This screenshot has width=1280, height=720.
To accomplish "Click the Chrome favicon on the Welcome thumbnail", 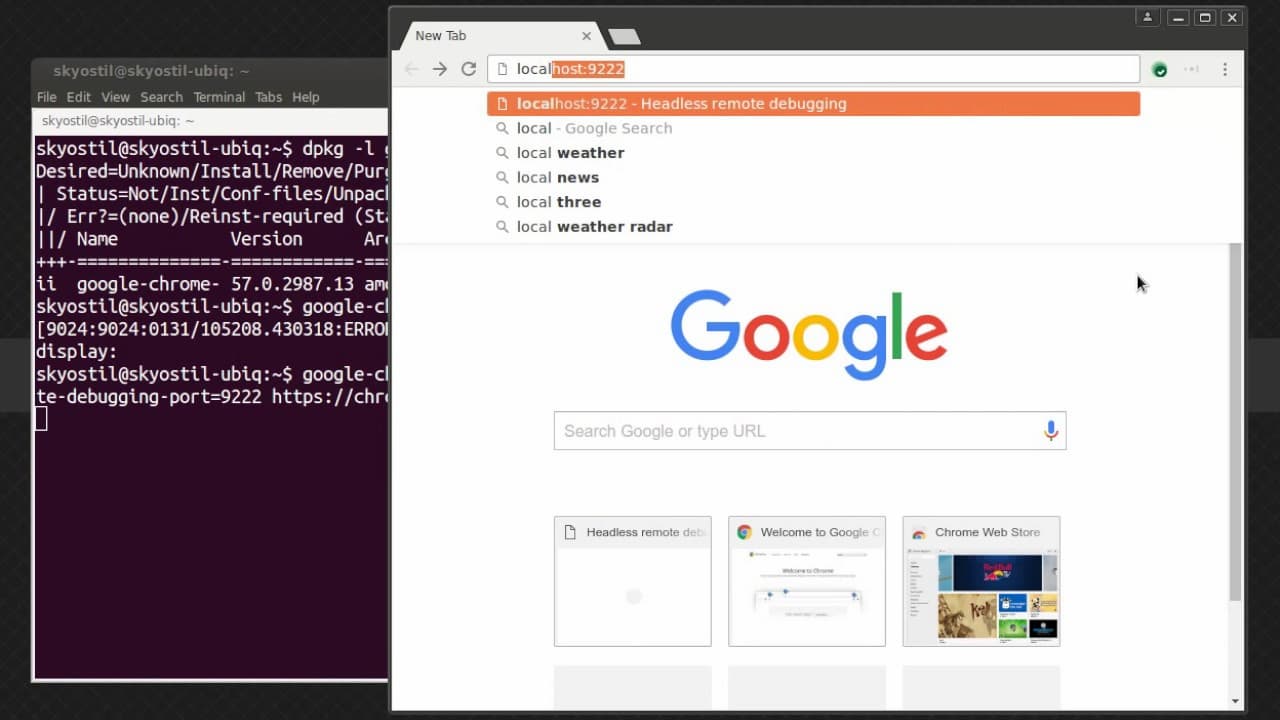I will pos(744,532).
